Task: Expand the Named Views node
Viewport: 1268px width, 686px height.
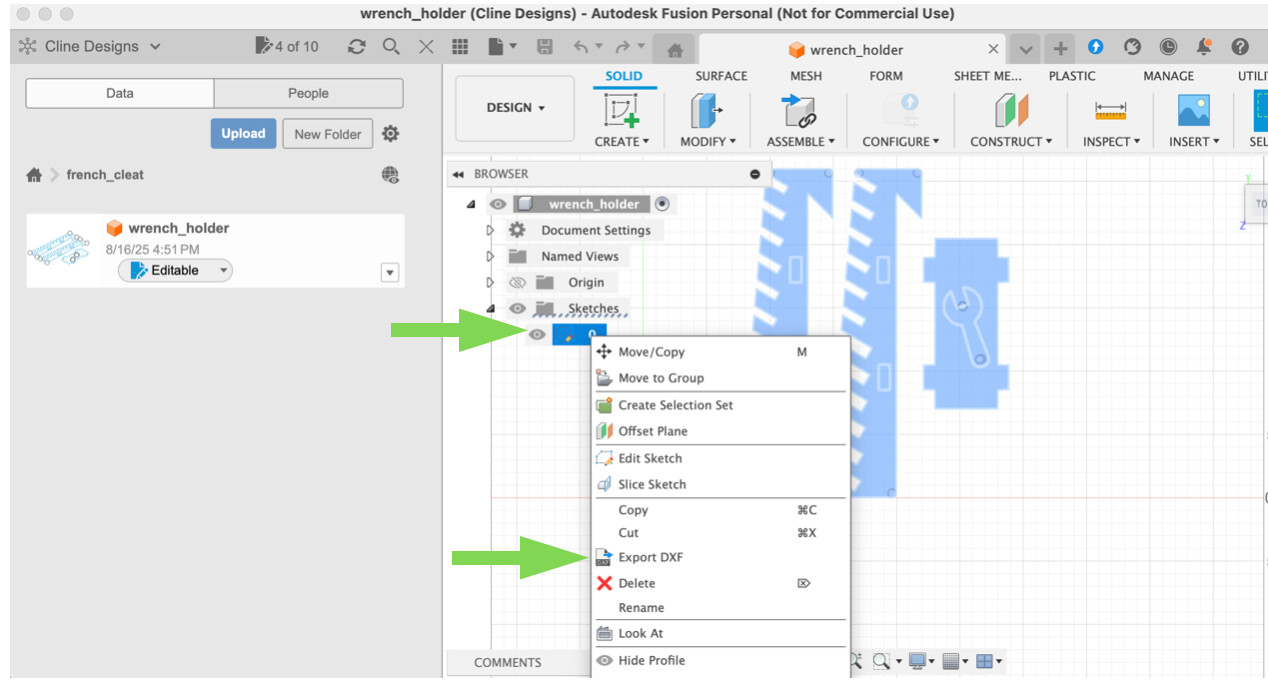Action: 490,256
